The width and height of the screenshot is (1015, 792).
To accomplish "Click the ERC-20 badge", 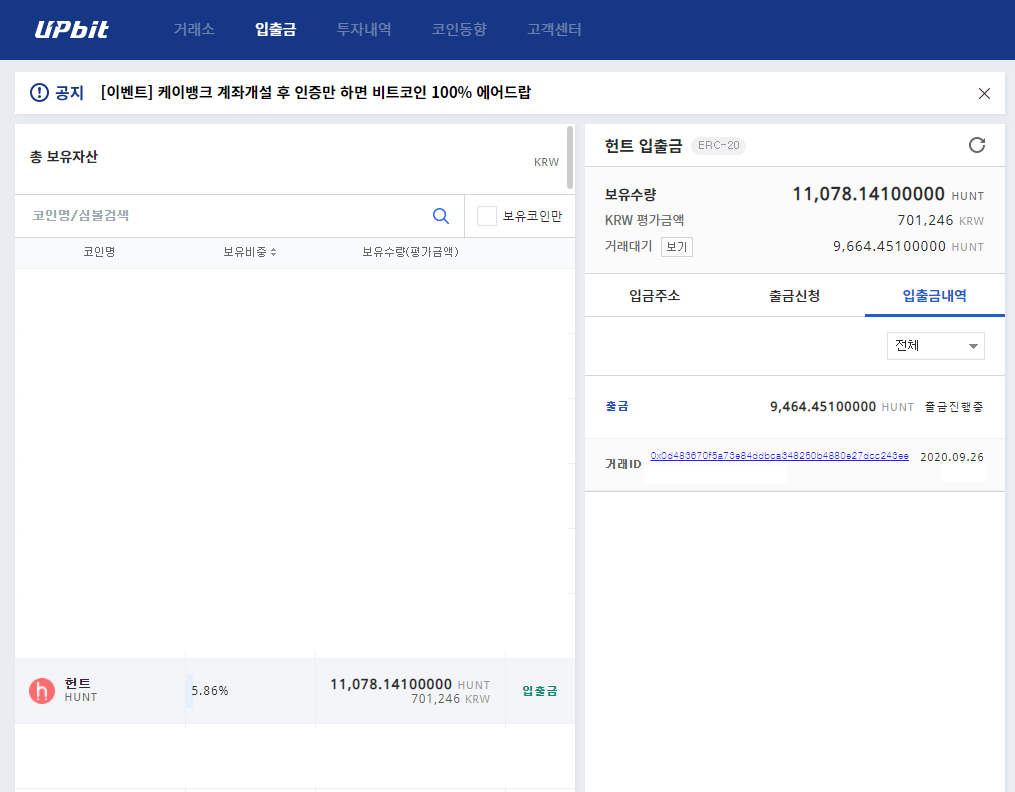I will [719, 146].
